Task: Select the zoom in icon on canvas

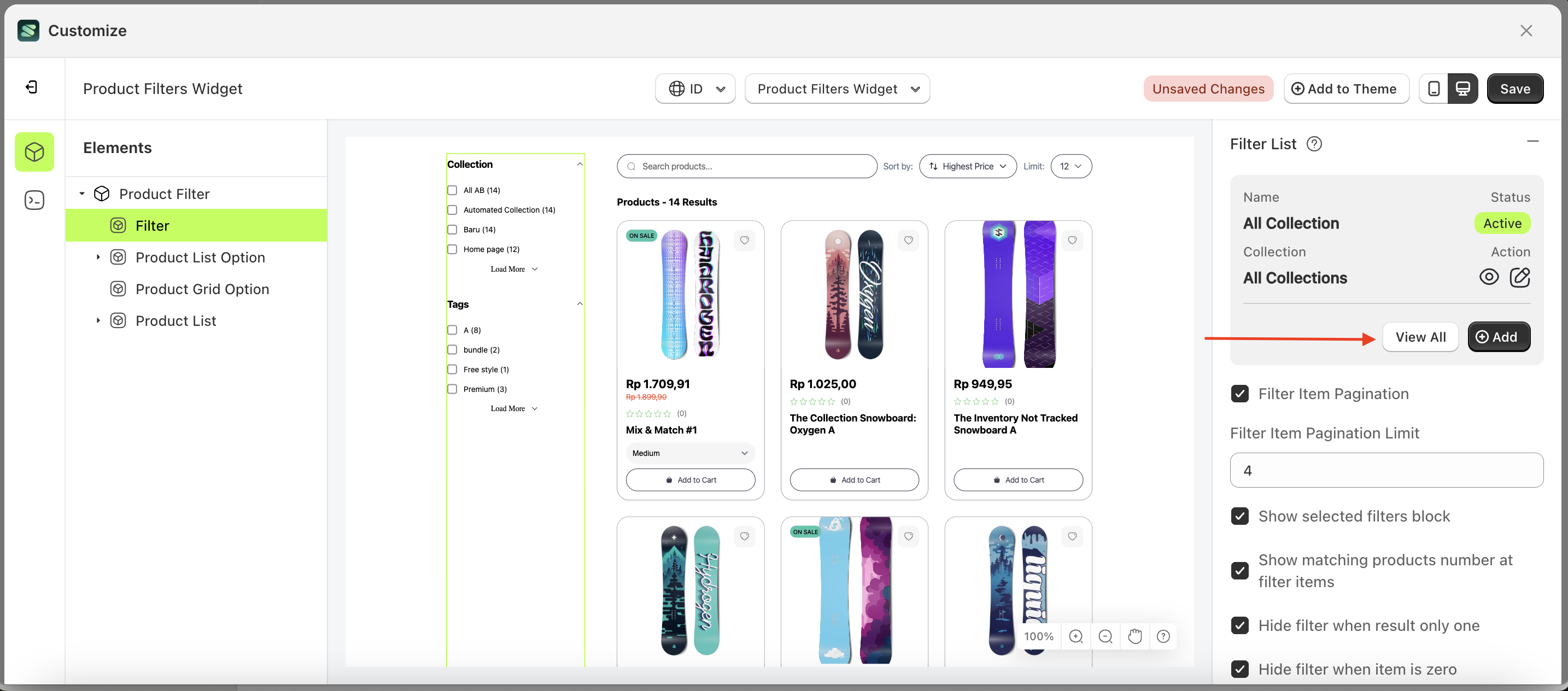Action: click(x=1075, y=636)
